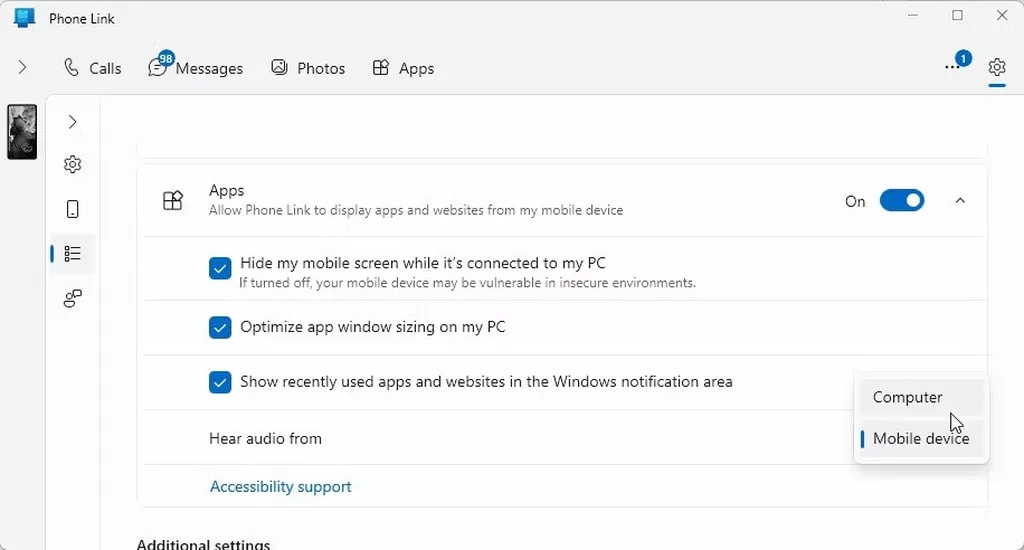Viewport: 1024px width, 550px height.
Task: Uncheck Optimize app window sizing checkbox
Action: (220, 327)
